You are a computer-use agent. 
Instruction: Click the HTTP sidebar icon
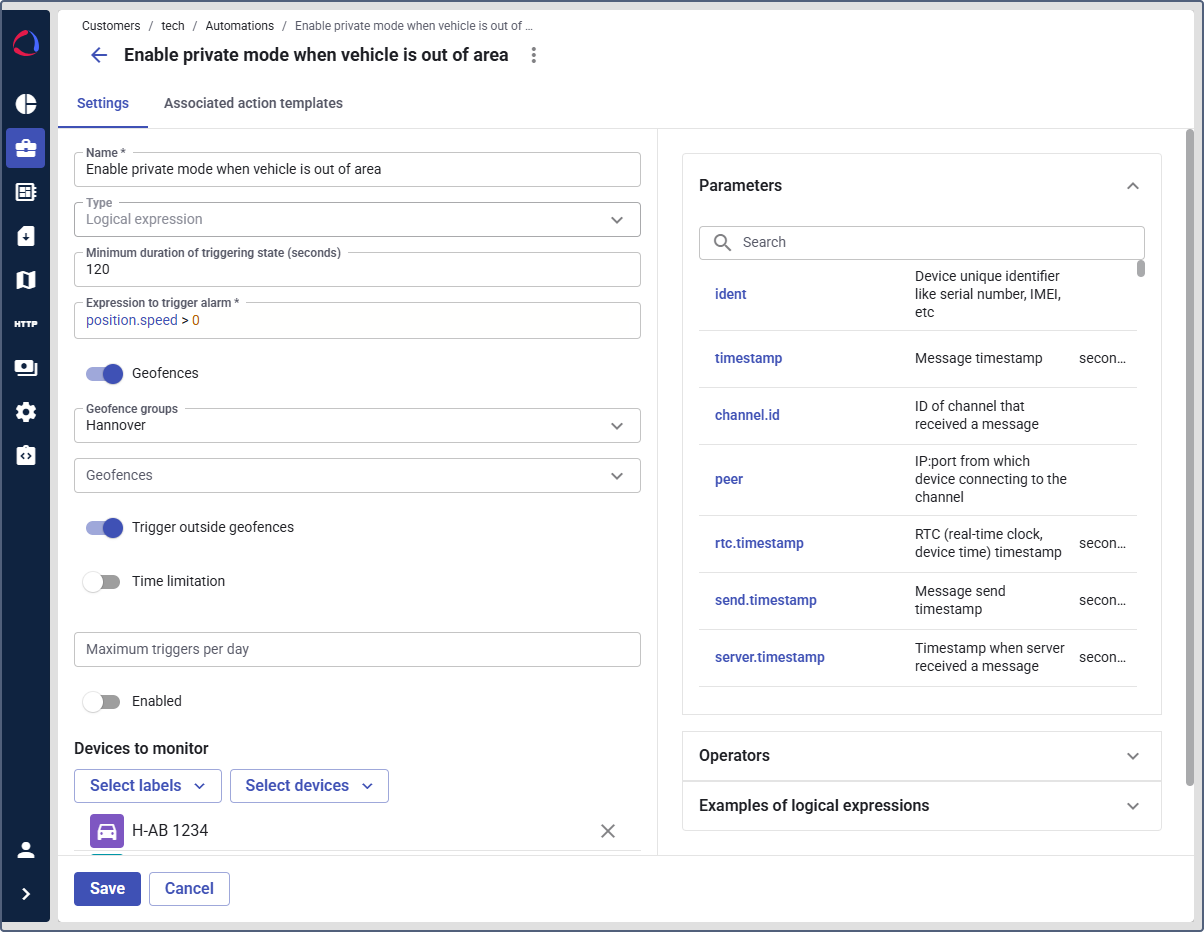tap(26, 324)
